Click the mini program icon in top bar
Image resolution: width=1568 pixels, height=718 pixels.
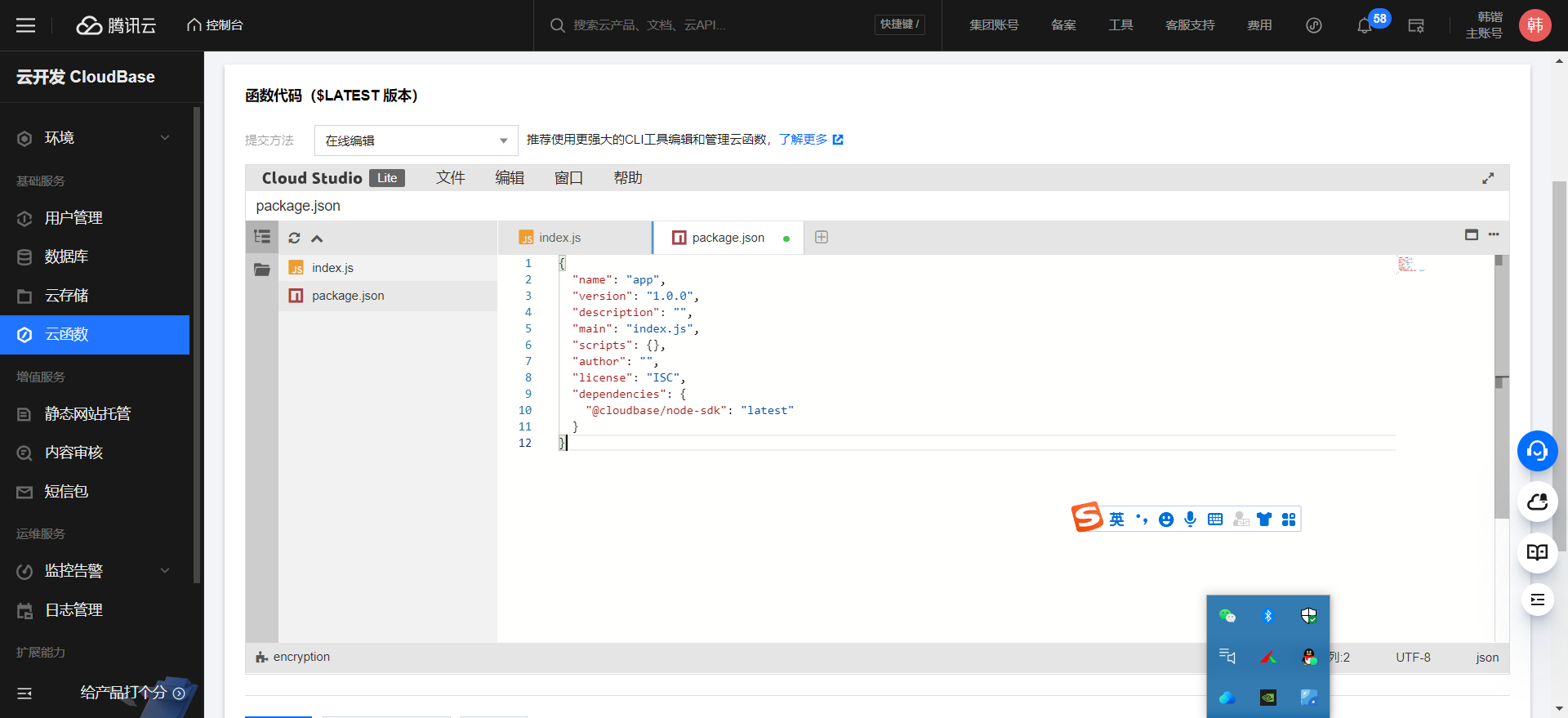pos(1314,25)
